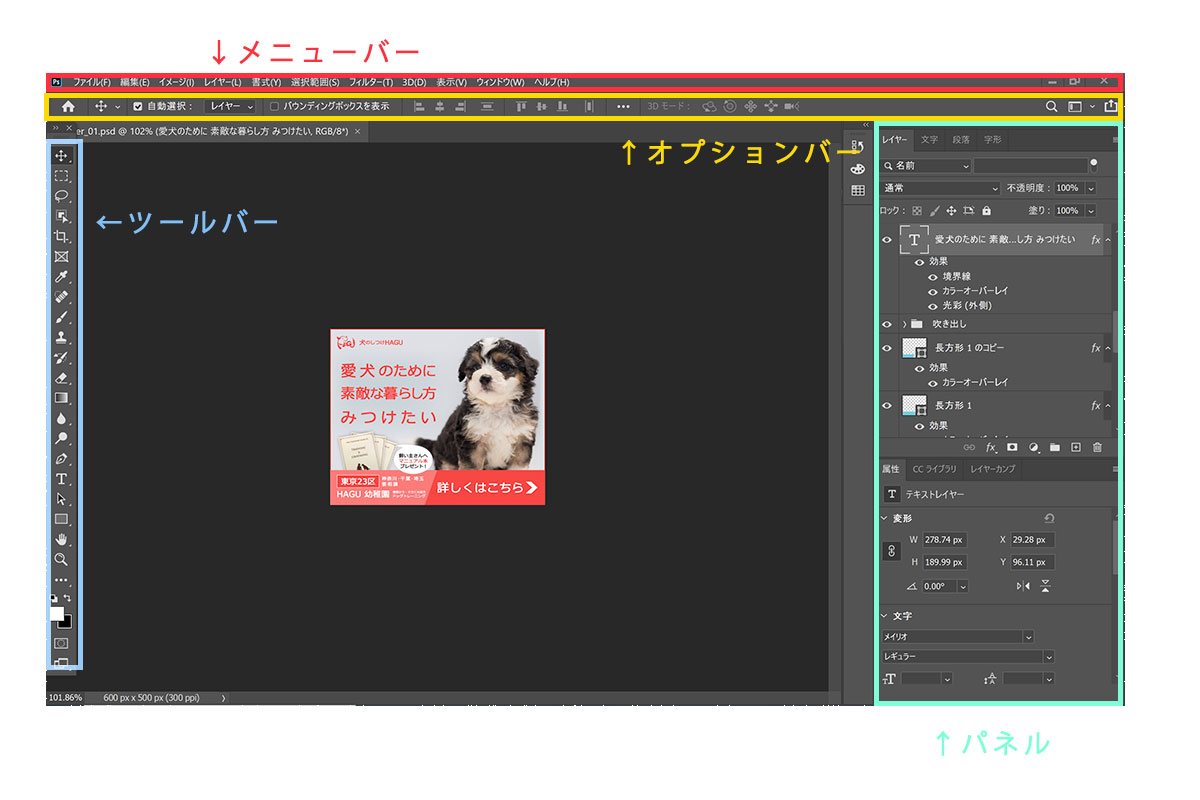This screenshot has height=800, width=1200.
Task: Open the ファイル(F) menu
Action: tap(92, 82)
